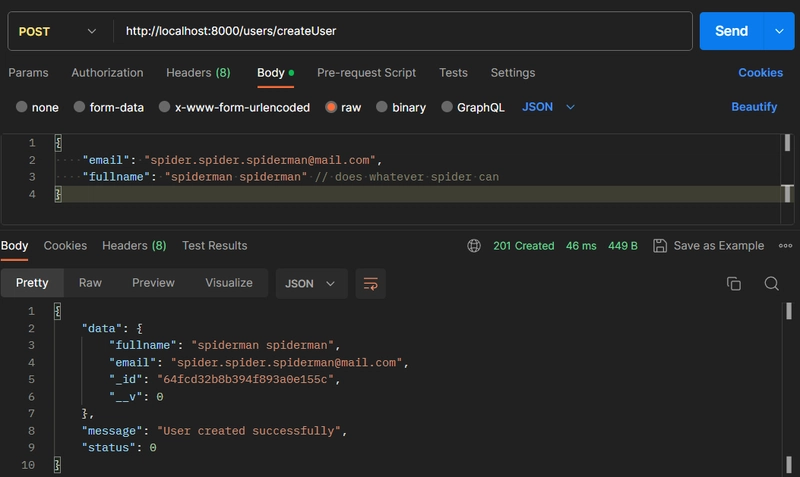Open the JSON body format dropdown

click(x=549, y=107)
